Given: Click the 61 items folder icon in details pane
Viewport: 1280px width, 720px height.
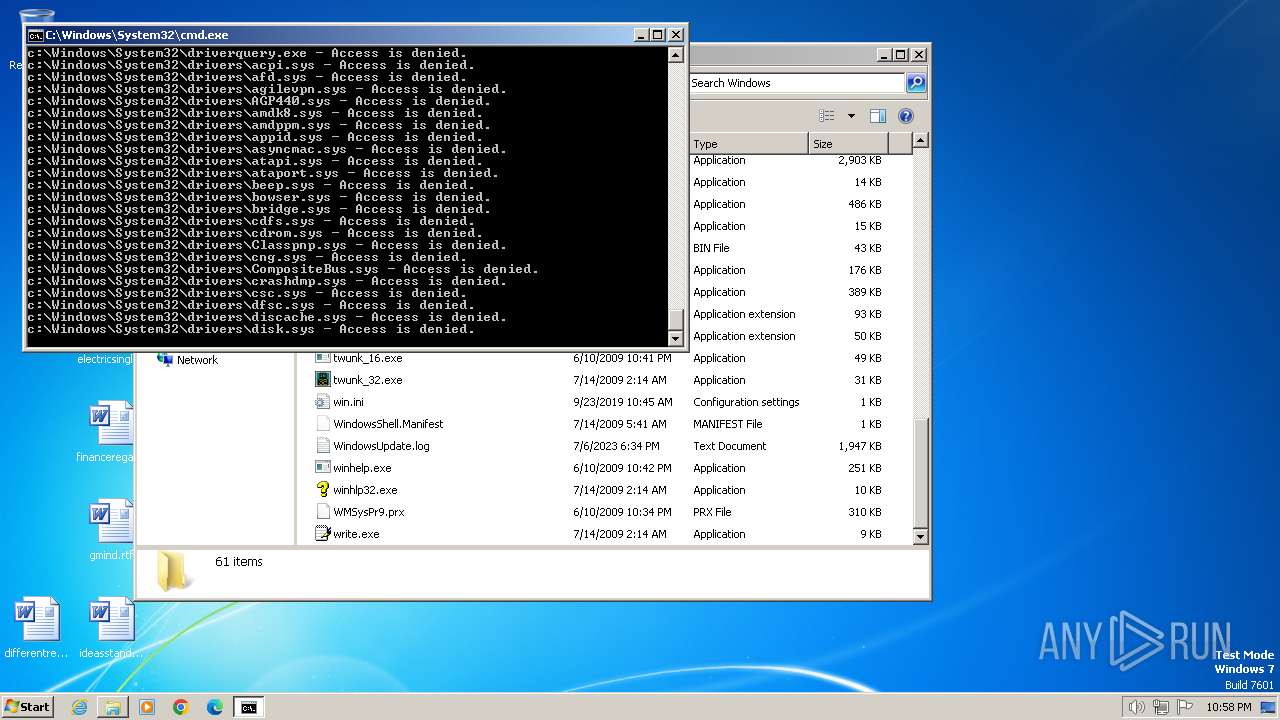Looking at the screenshot, I should [x=175, y=569].
